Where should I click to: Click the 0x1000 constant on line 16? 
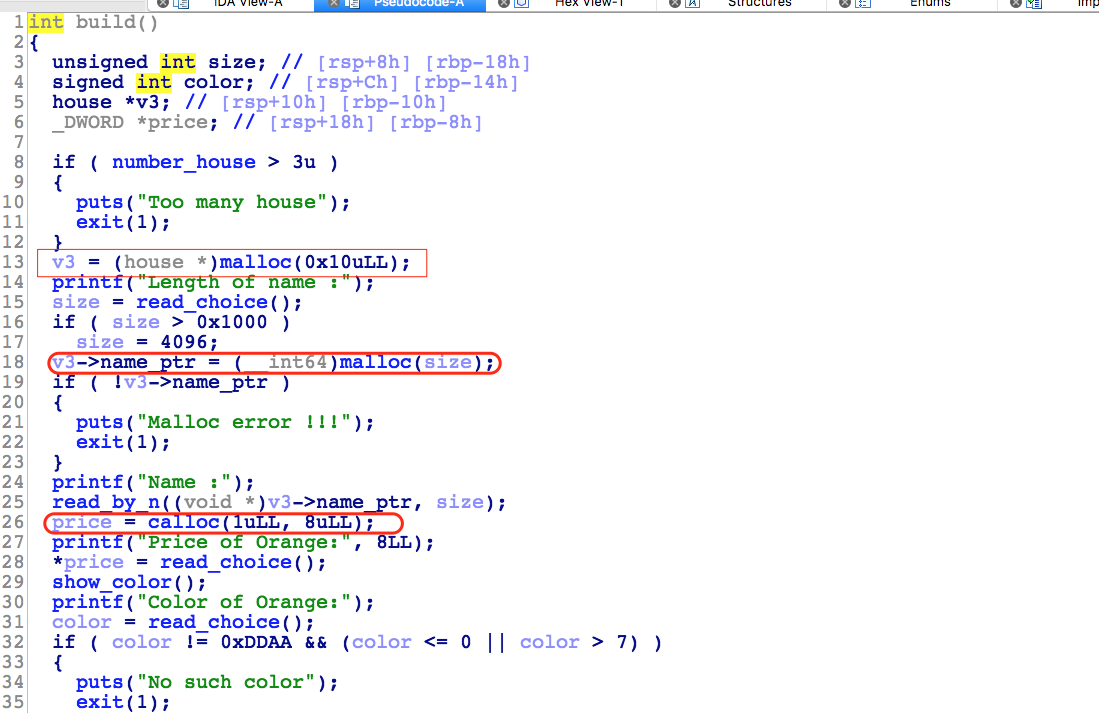click(x=231, y=322)
